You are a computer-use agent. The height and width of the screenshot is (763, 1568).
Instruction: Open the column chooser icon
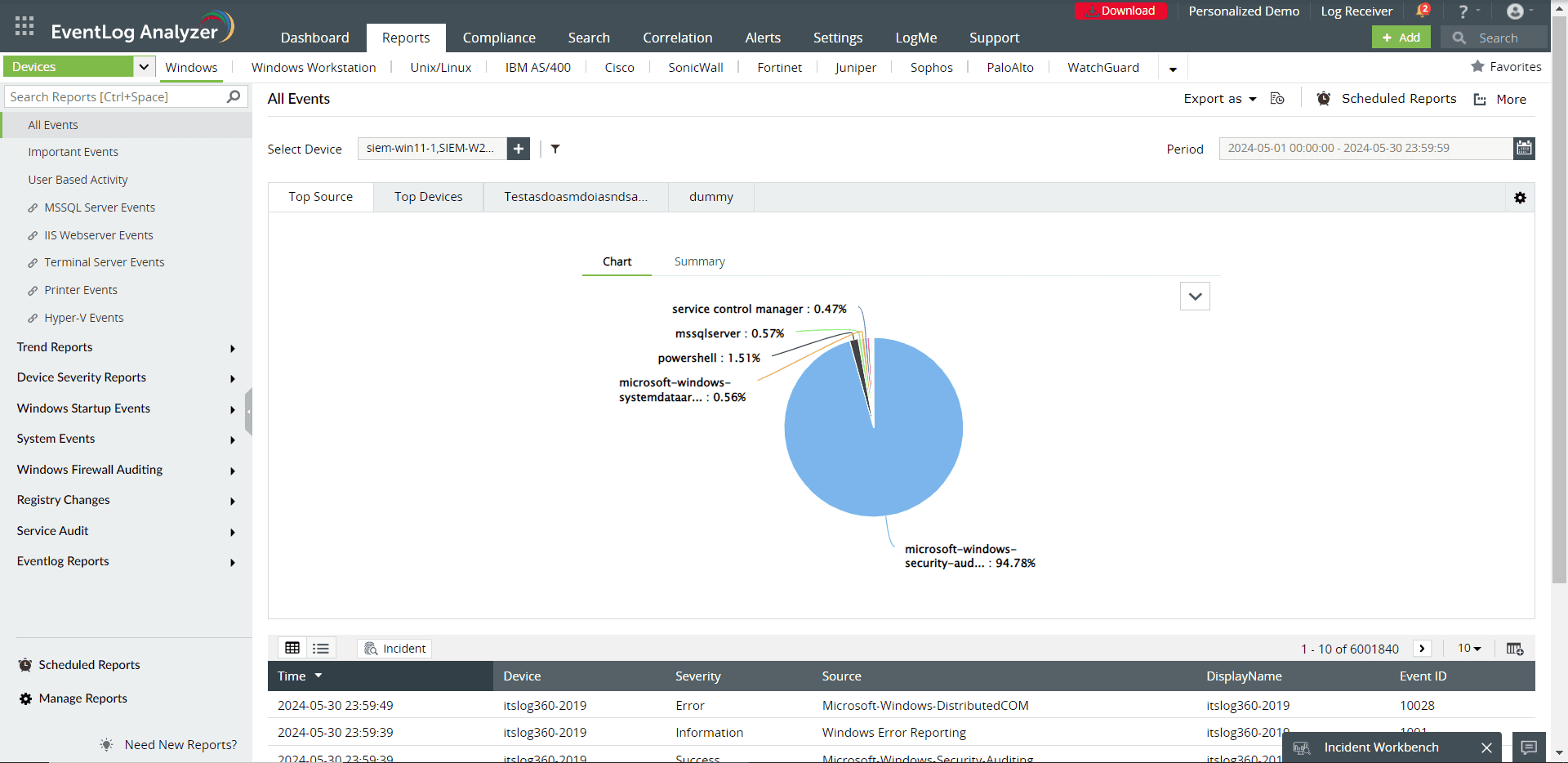click(x=1515, y=649)
